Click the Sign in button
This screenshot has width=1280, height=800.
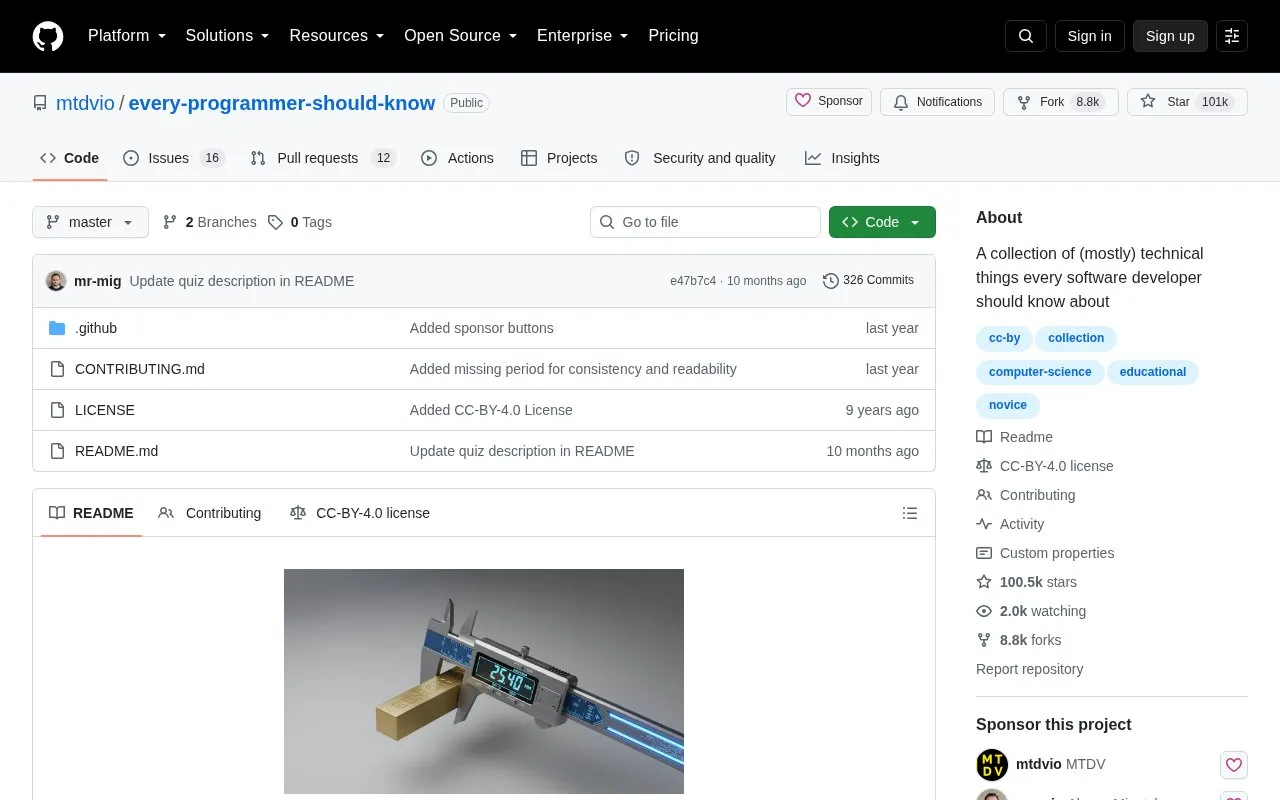tap(1090, 36)
